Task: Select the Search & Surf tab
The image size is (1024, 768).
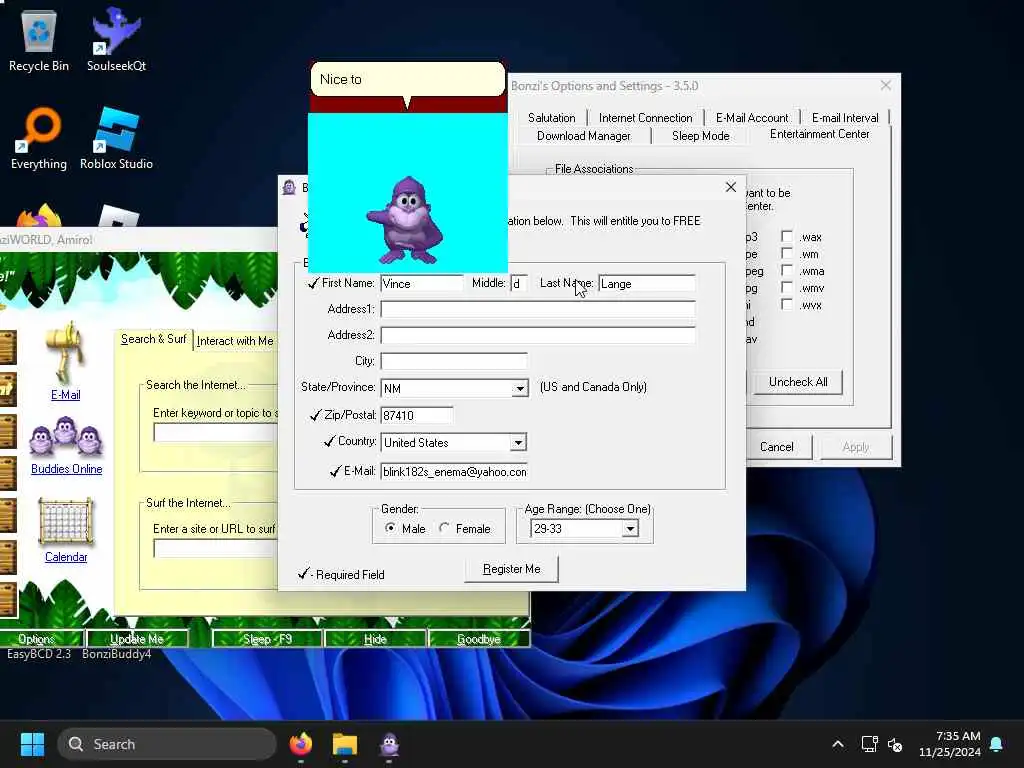Action: coord(153,339)
